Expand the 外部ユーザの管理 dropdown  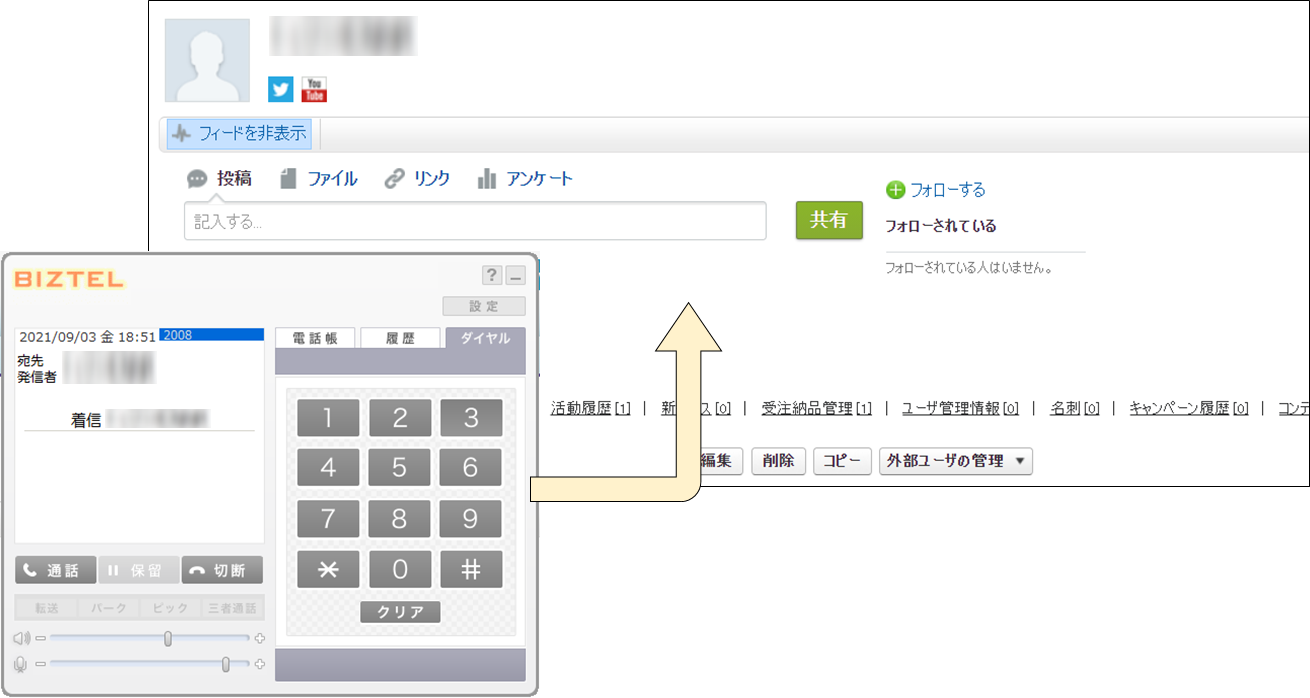pyautogui.click(x=955, y=461)
